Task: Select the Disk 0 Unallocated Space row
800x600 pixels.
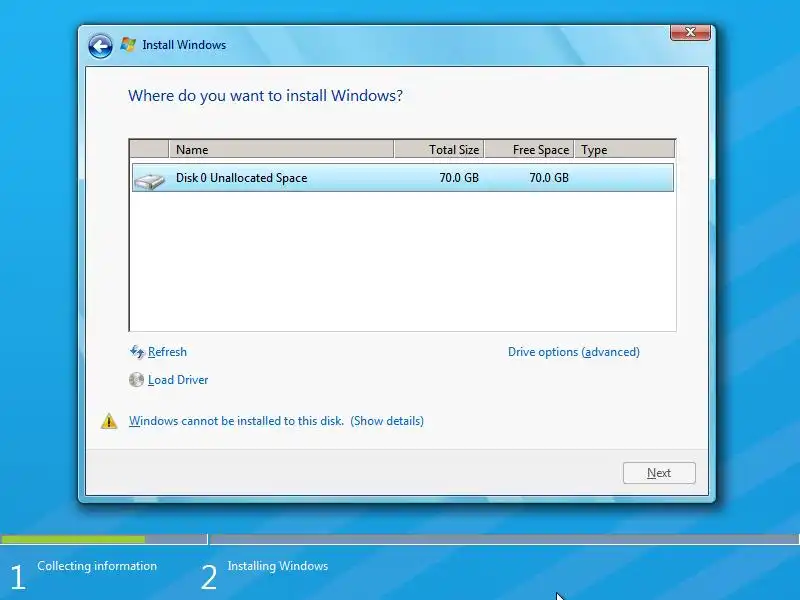Action: pyautogui.click(x=403, y=178)
